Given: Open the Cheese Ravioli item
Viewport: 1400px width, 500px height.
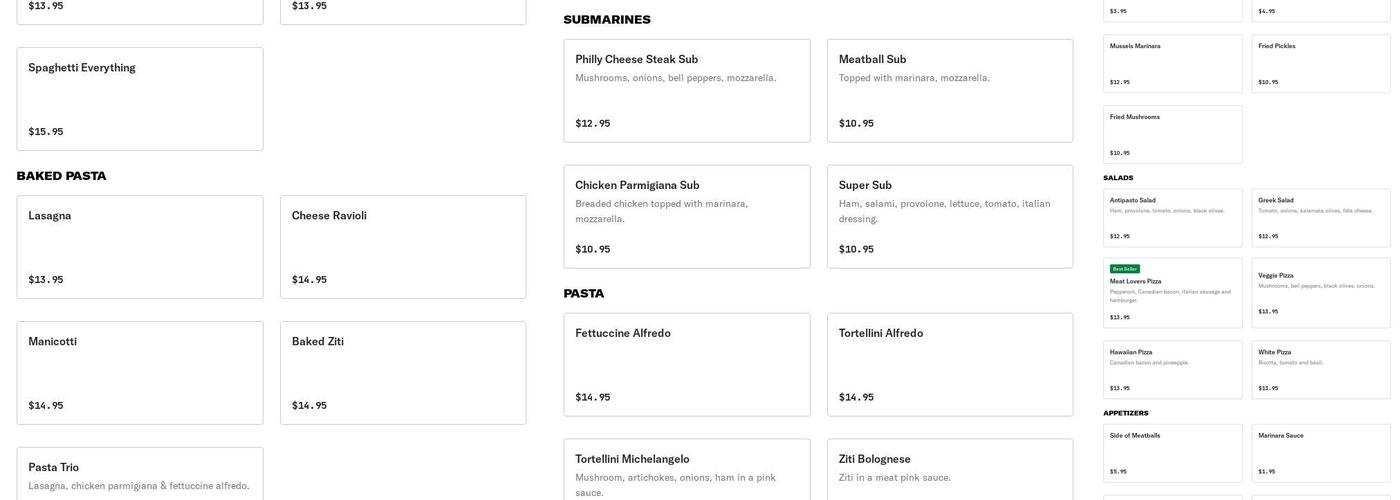Looking at the screenshot, I should pos(402,246).
